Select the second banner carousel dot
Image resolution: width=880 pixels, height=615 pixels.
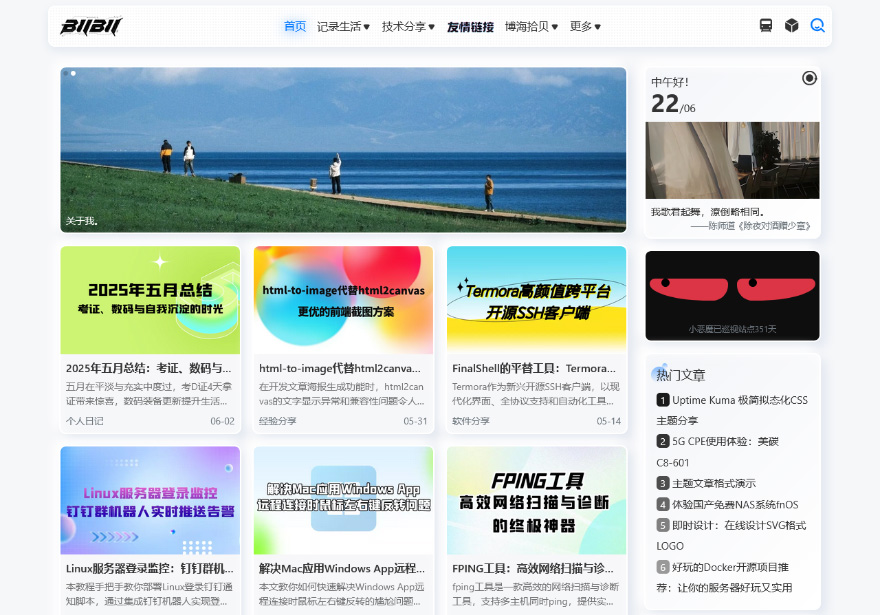point(74,73)
